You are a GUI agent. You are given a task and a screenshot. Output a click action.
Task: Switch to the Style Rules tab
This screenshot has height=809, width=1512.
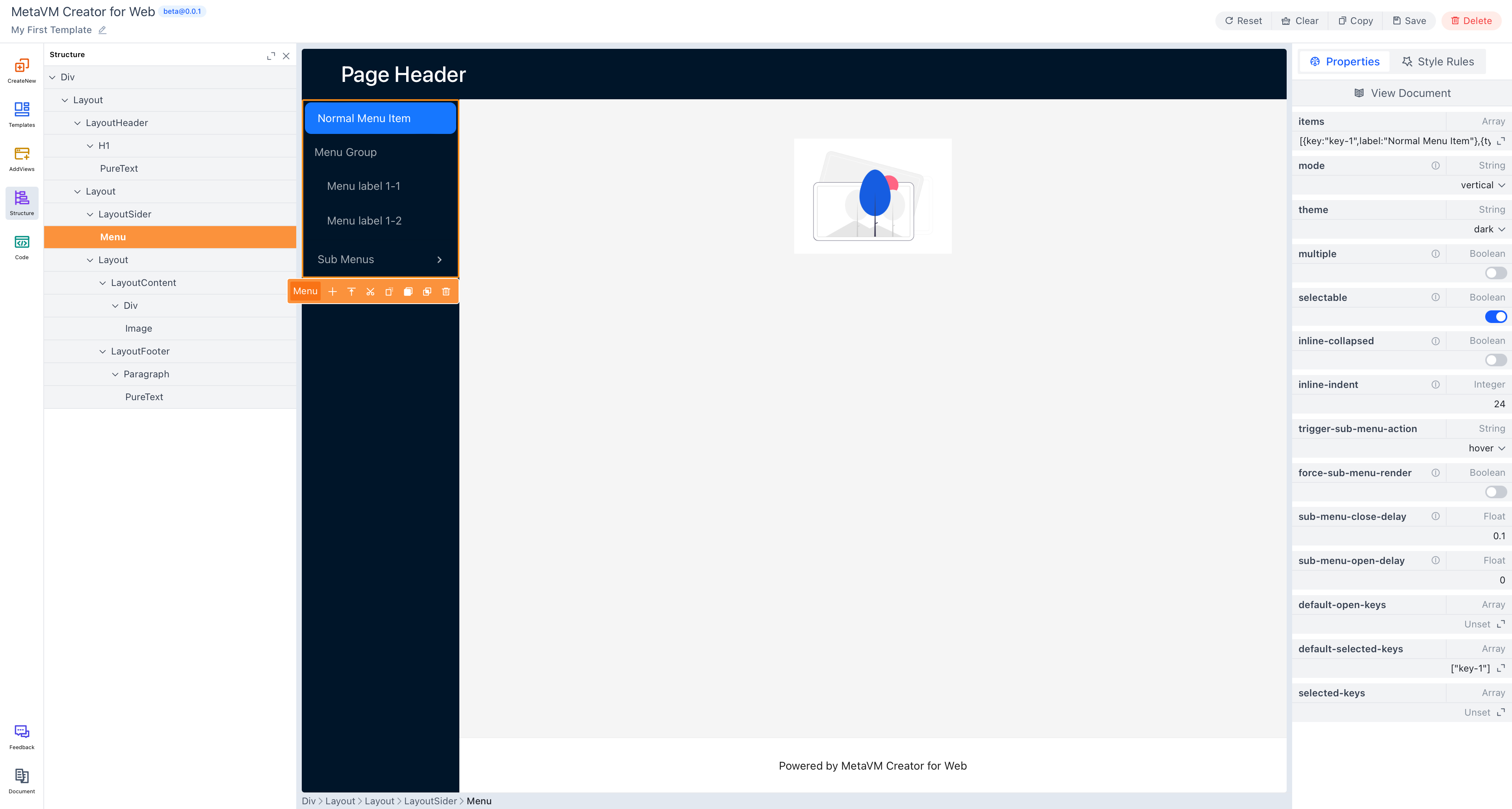click(1438, 61)
